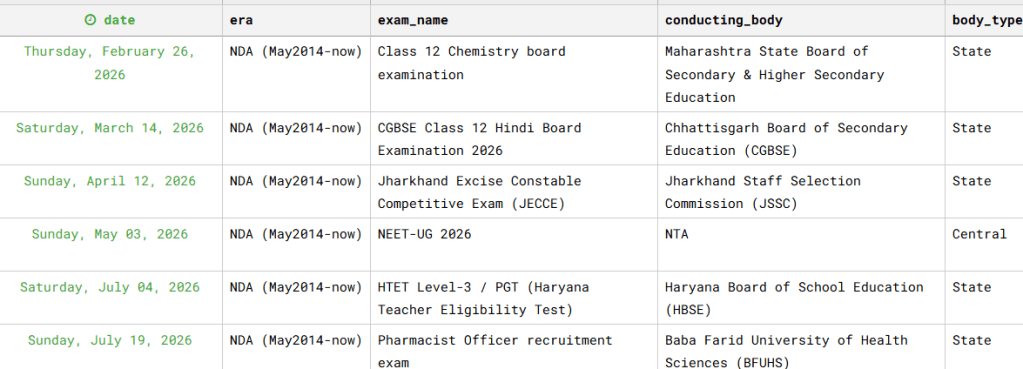
Task: Select the Class 12 Chemistry board examination cell
Action: [513, 74]
